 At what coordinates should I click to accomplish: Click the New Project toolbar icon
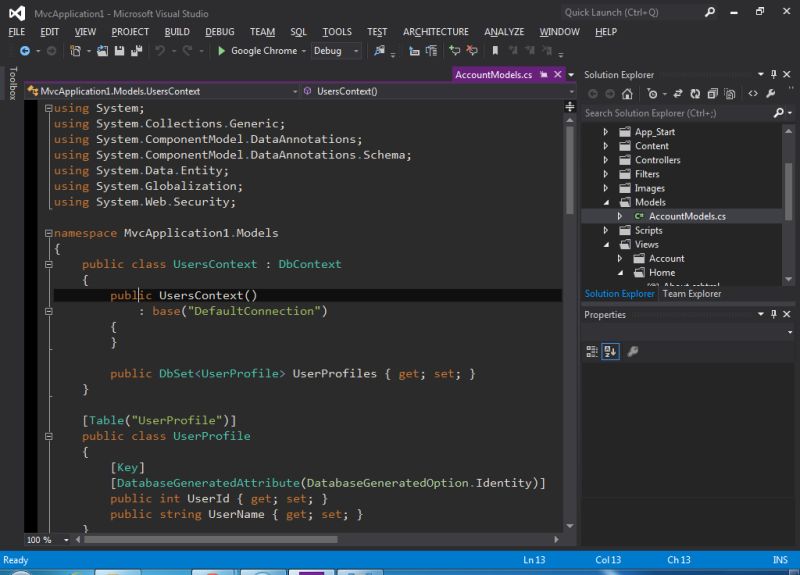[x=76, y=51]
